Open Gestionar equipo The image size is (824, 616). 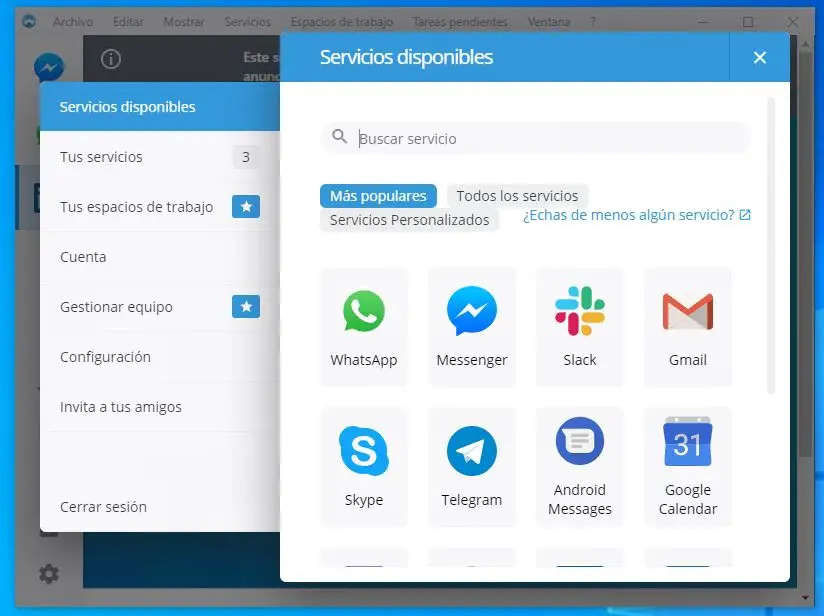coord(160,306)
